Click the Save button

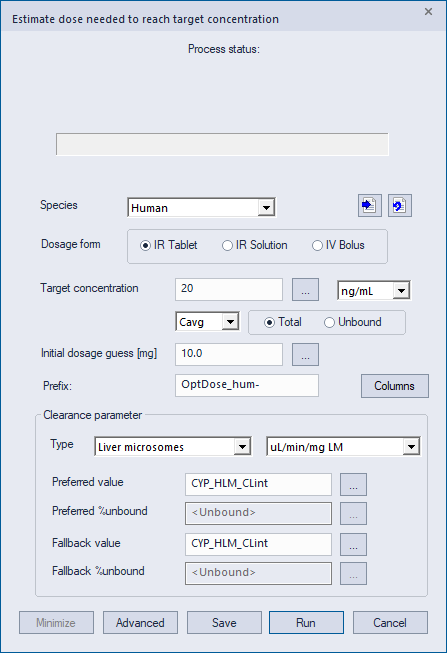(224, 623)
